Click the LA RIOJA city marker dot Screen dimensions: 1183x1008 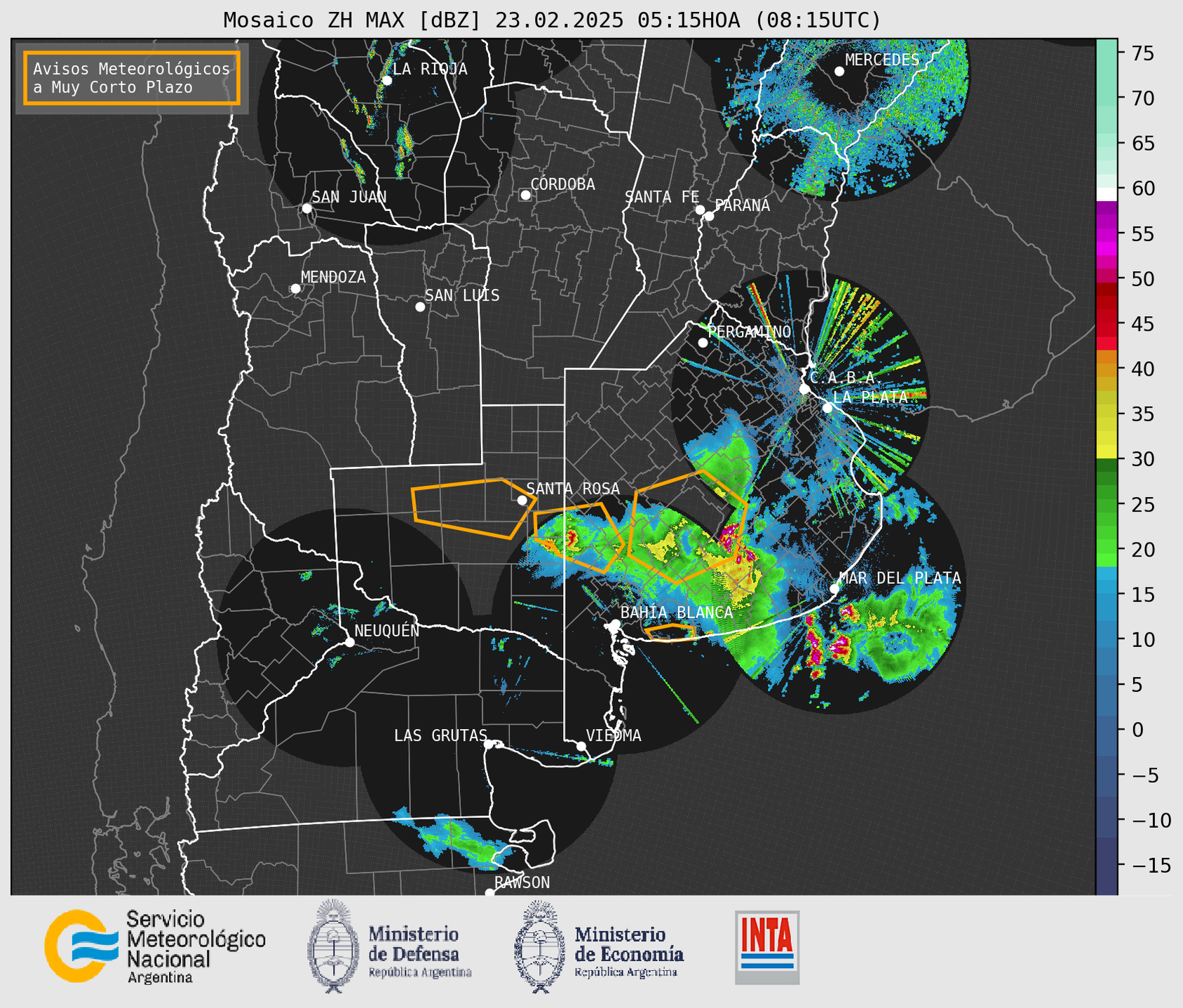point(387,80)
